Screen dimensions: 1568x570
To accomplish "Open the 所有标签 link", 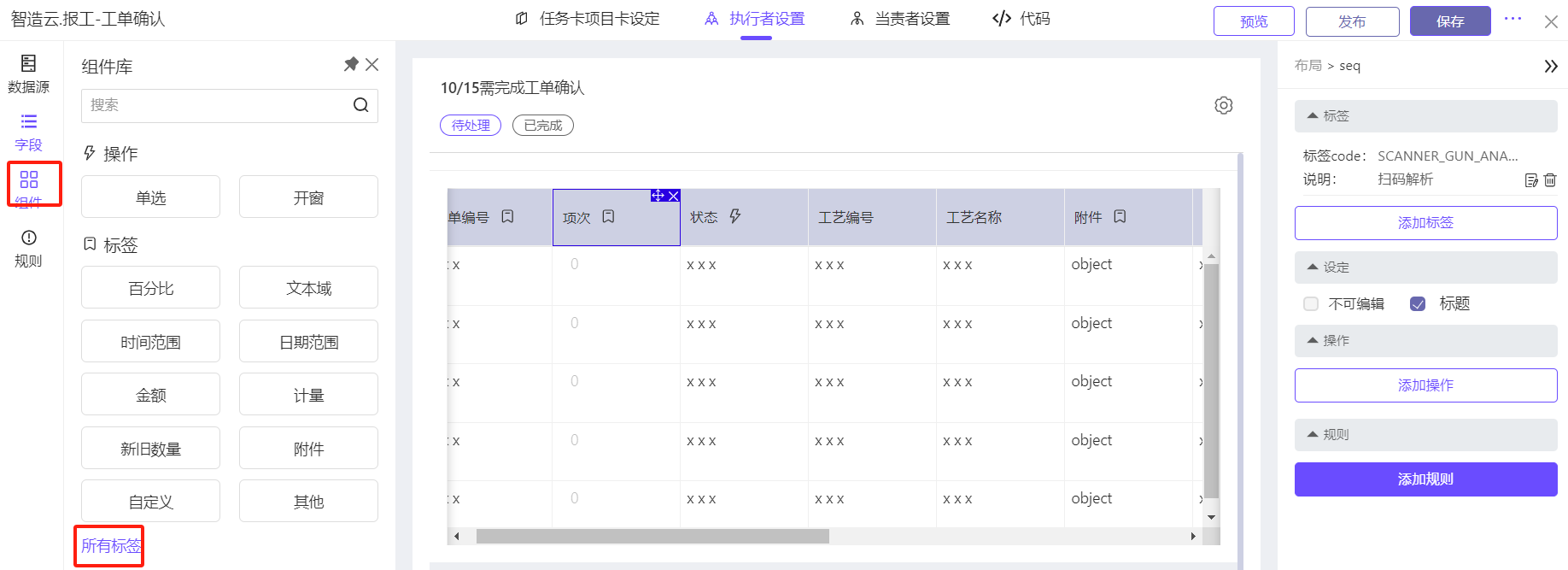I will (x=111, y=546).
